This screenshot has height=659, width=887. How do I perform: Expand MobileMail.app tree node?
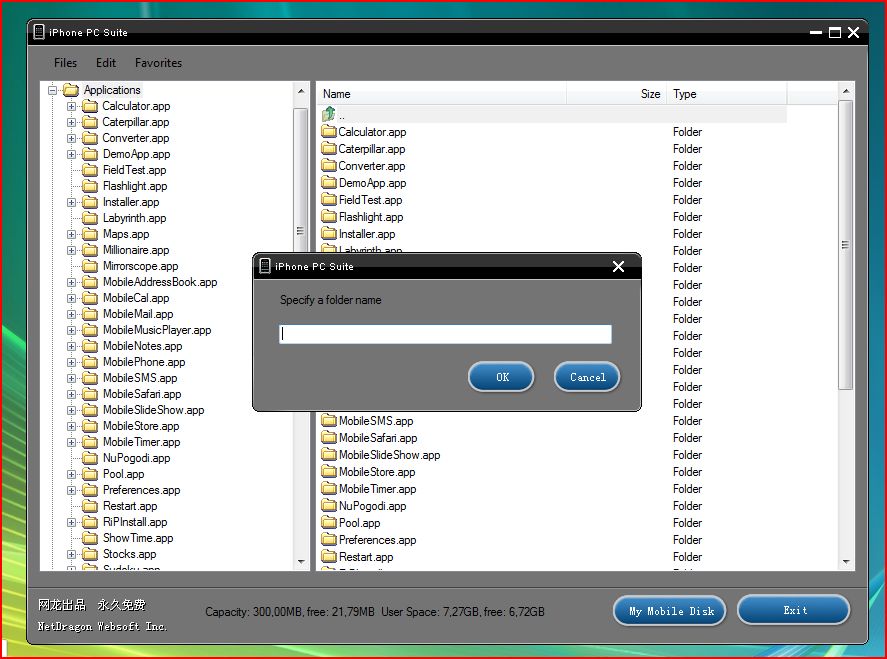coord(71,315)
